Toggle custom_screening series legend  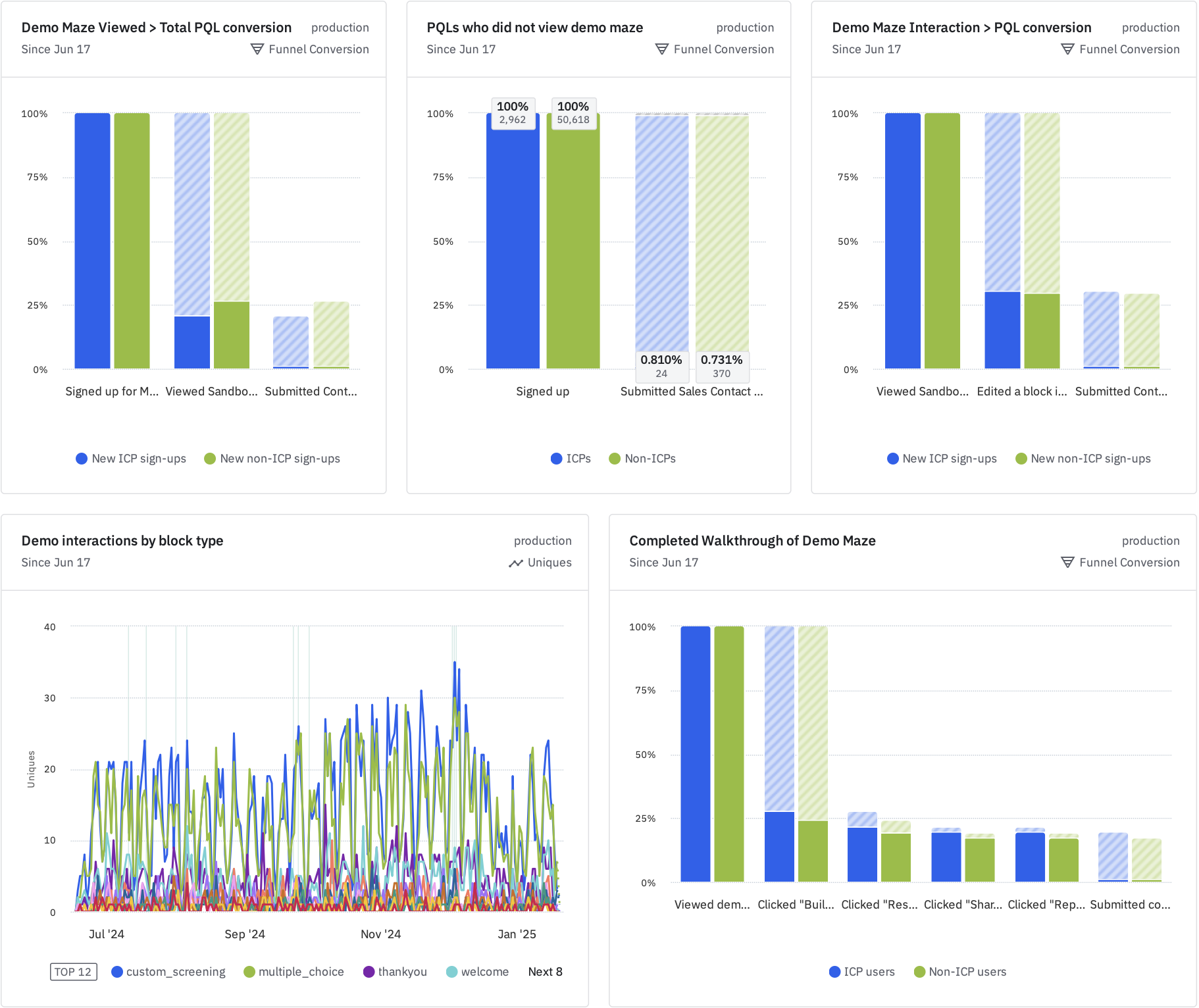click(168, 972)
